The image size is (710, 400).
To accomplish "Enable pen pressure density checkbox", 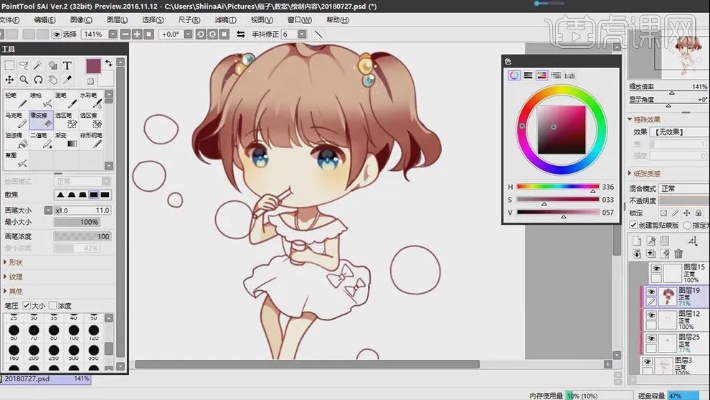I will coord(52,305).
